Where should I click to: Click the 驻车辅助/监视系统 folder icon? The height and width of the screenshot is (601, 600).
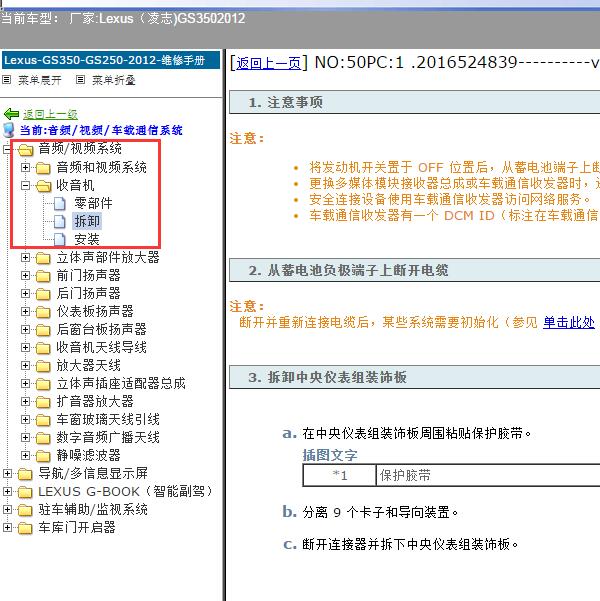[25, 510]
